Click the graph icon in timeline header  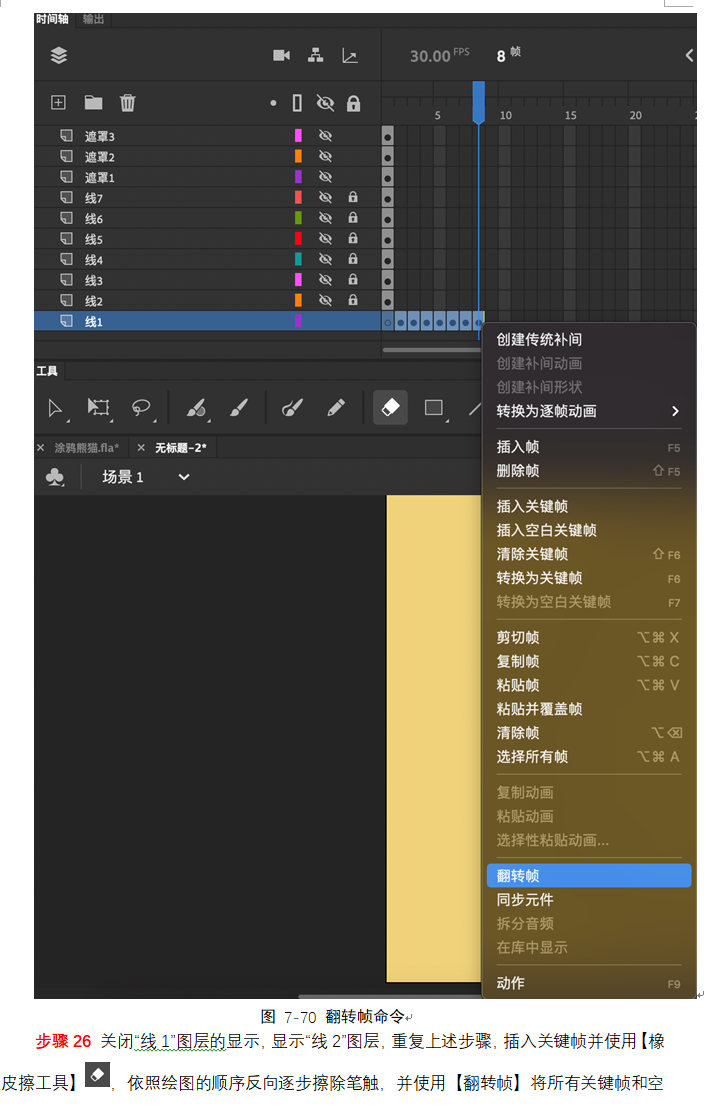[350, 56]
